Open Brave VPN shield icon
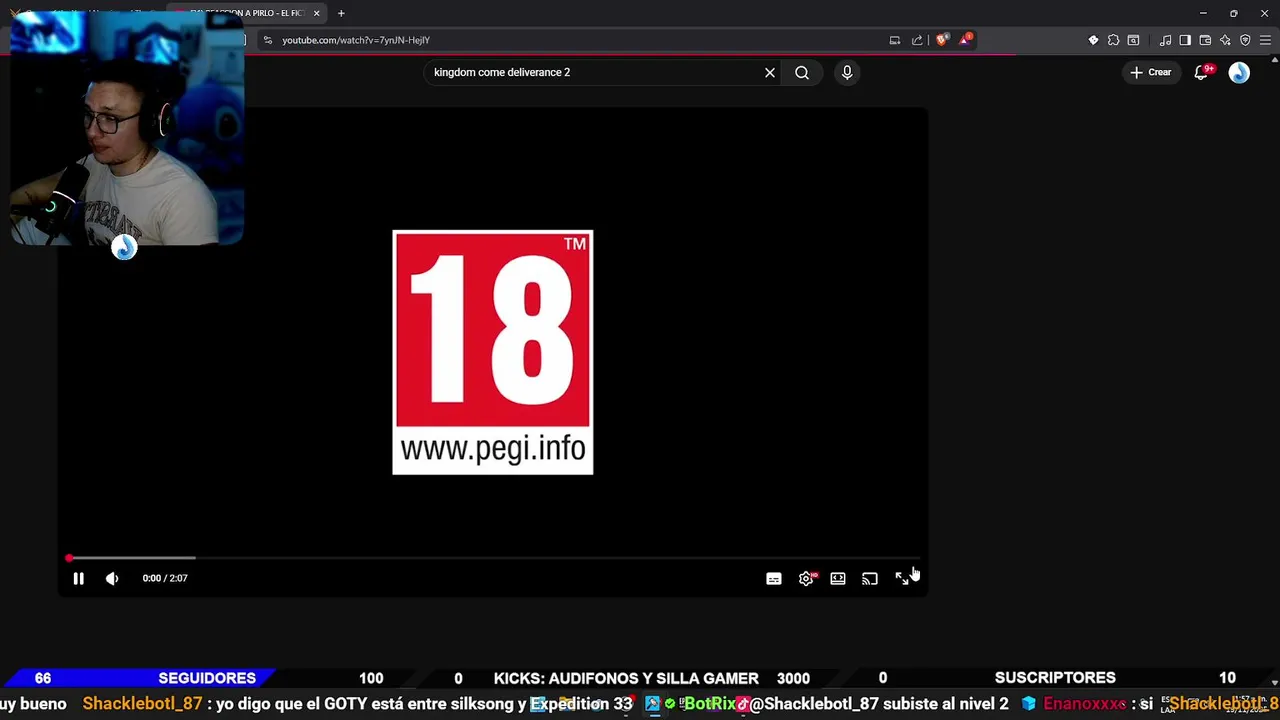Viewport: 1280px width, 720px height. [x=1245, y=40]
